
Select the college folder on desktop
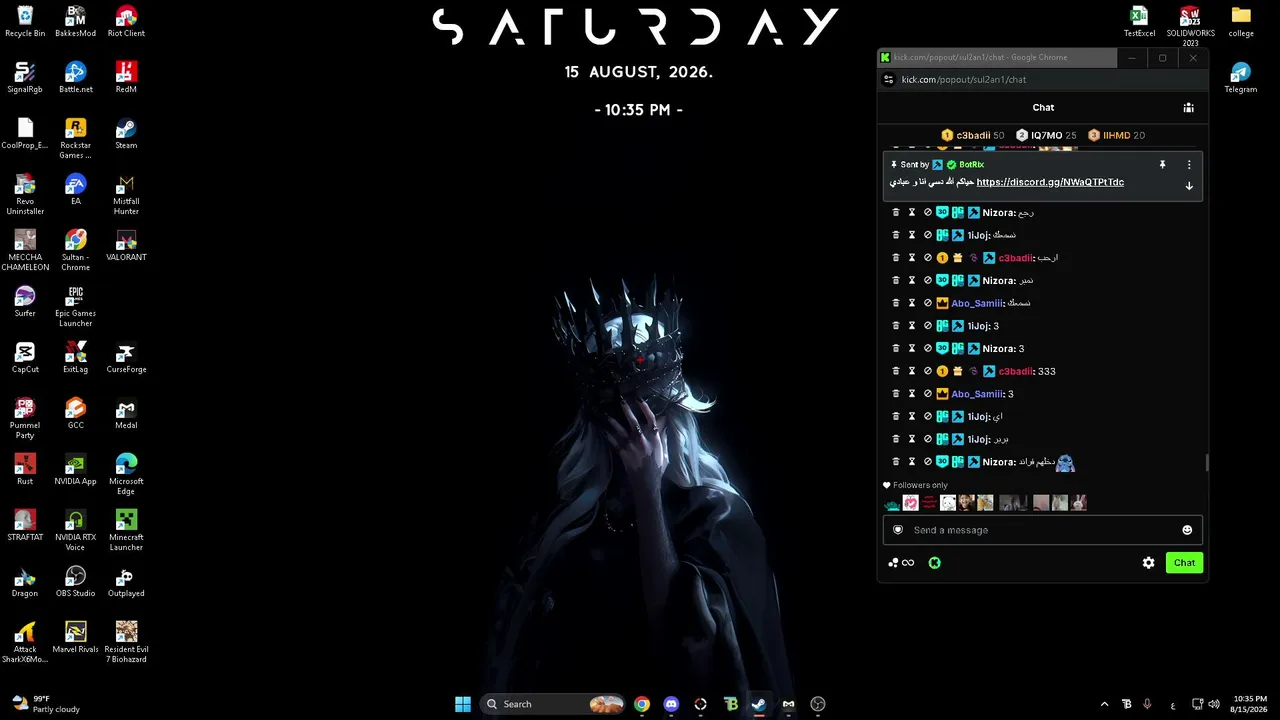[1241, 22]
